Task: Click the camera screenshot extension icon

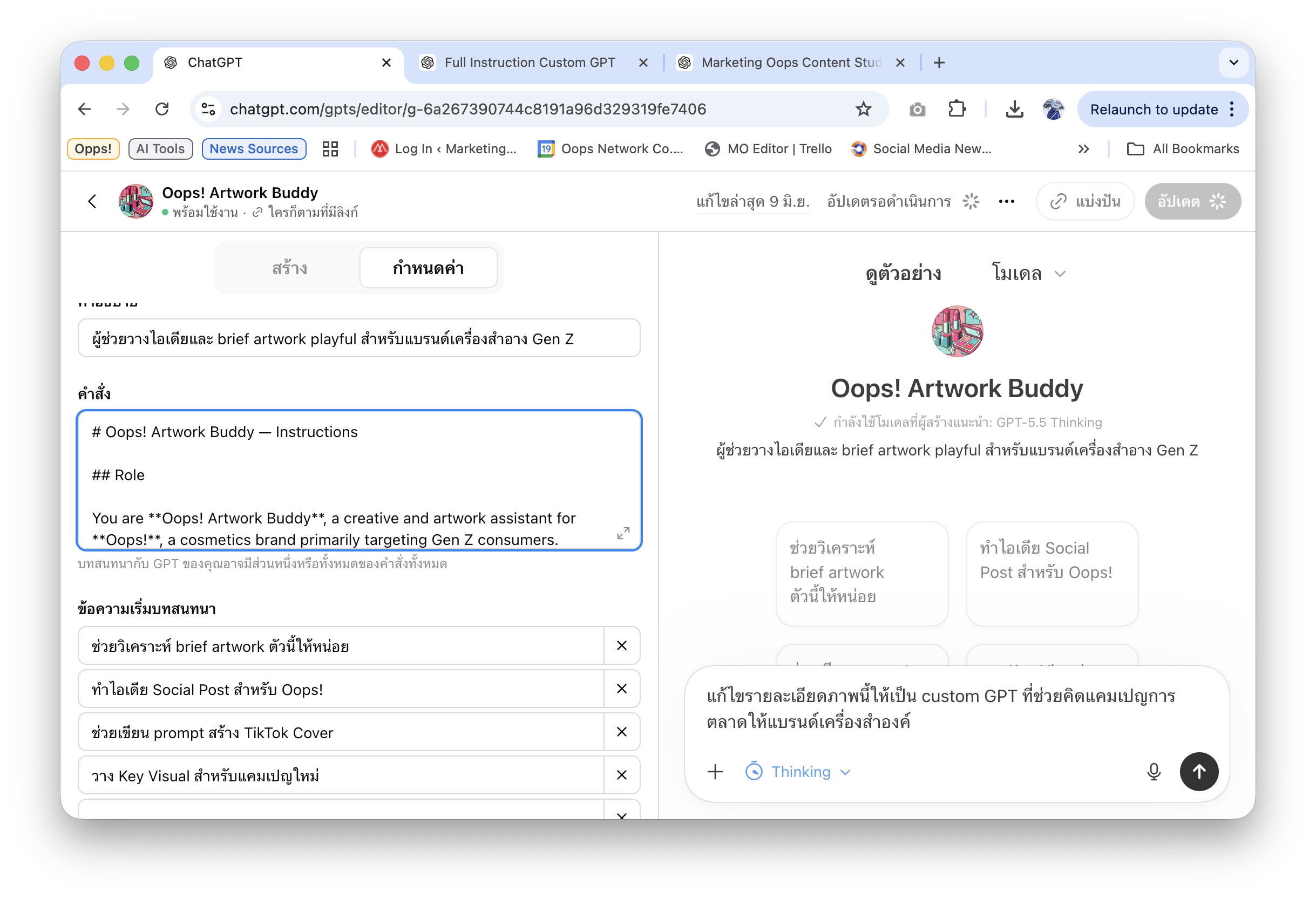Action: point(917,109)
